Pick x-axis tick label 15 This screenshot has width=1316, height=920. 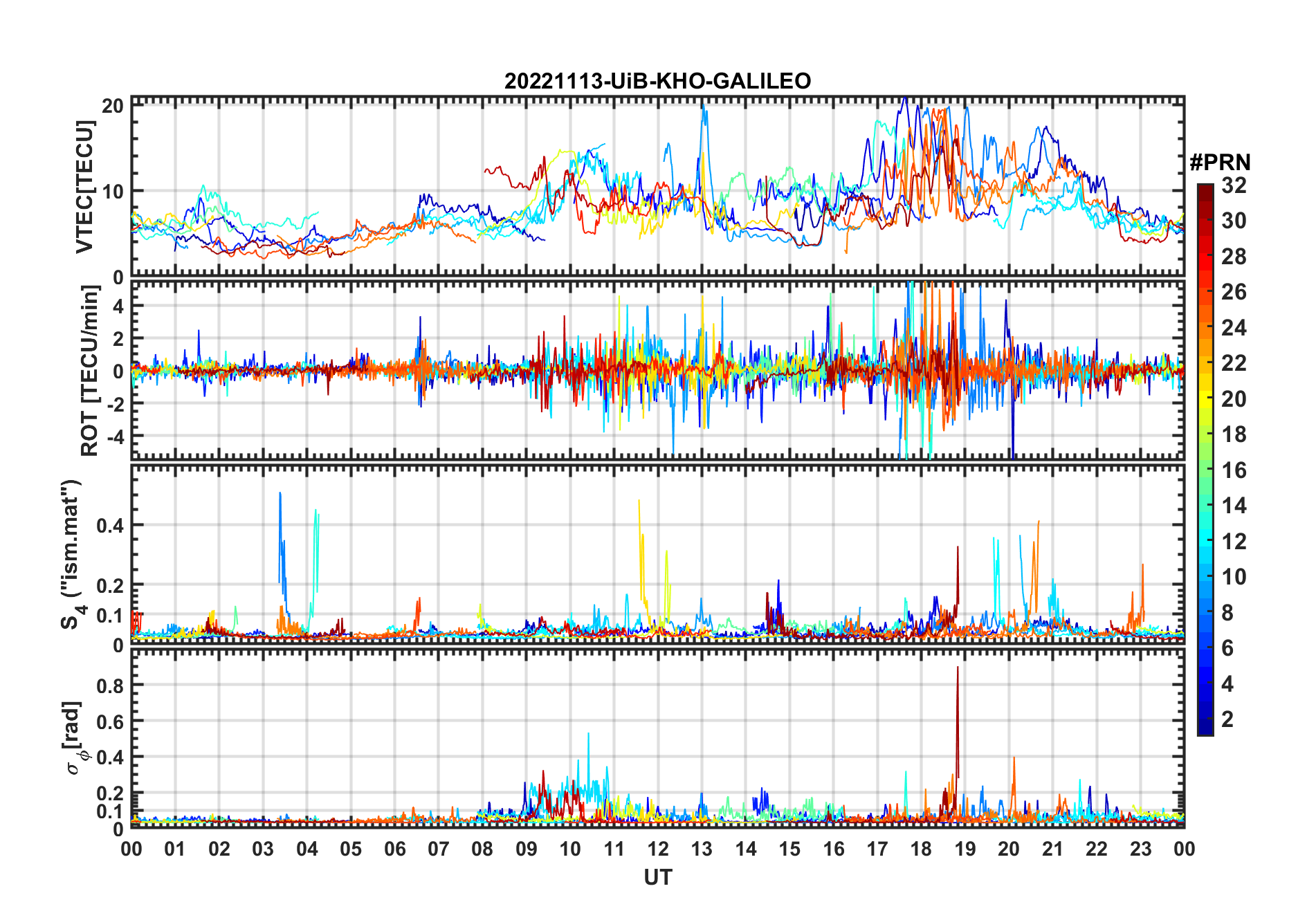coord(789,849)
